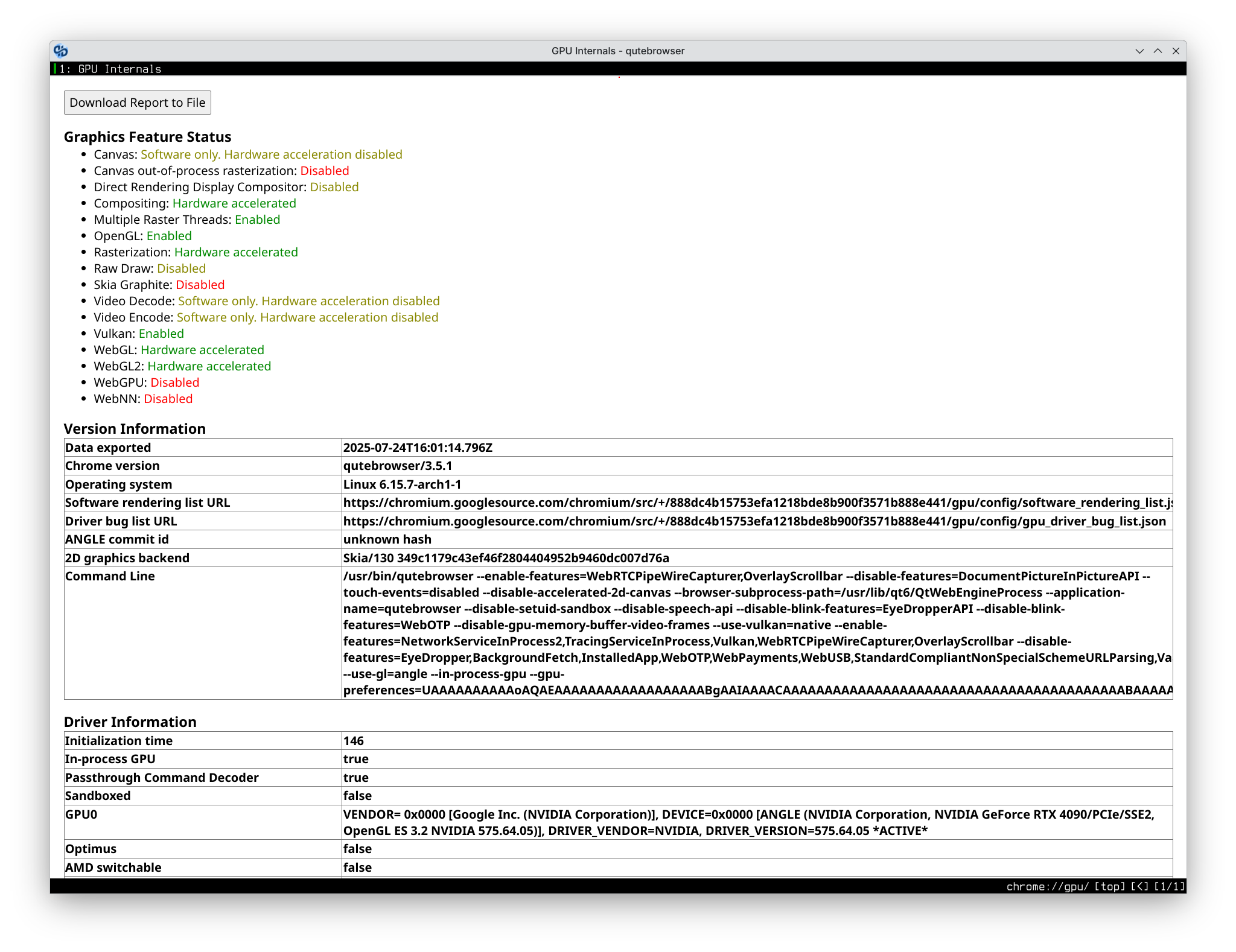Viewport: 1236px width, 952px height.
Task: Click the Skia/130 graphics backend value
Action: [x=506, y=558]
